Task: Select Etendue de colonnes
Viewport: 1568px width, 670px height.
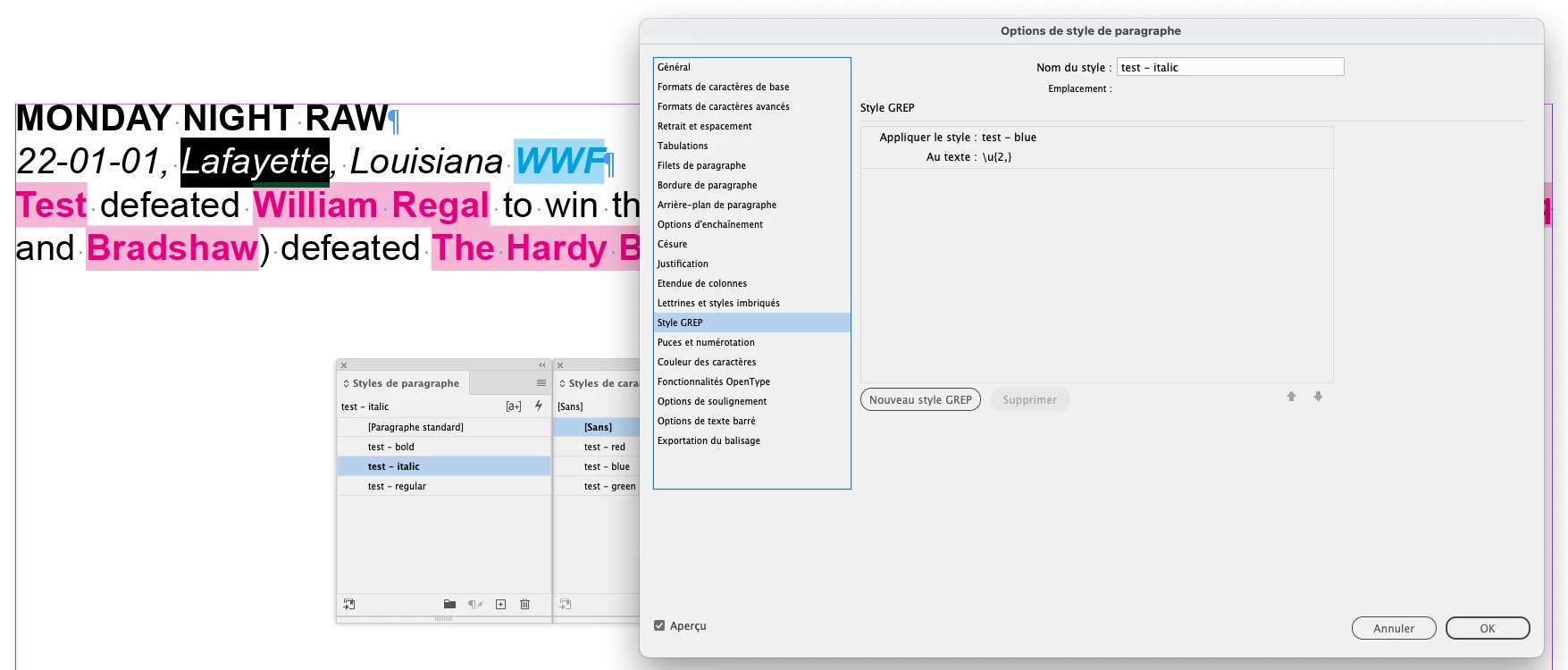Action: point(752,283)
